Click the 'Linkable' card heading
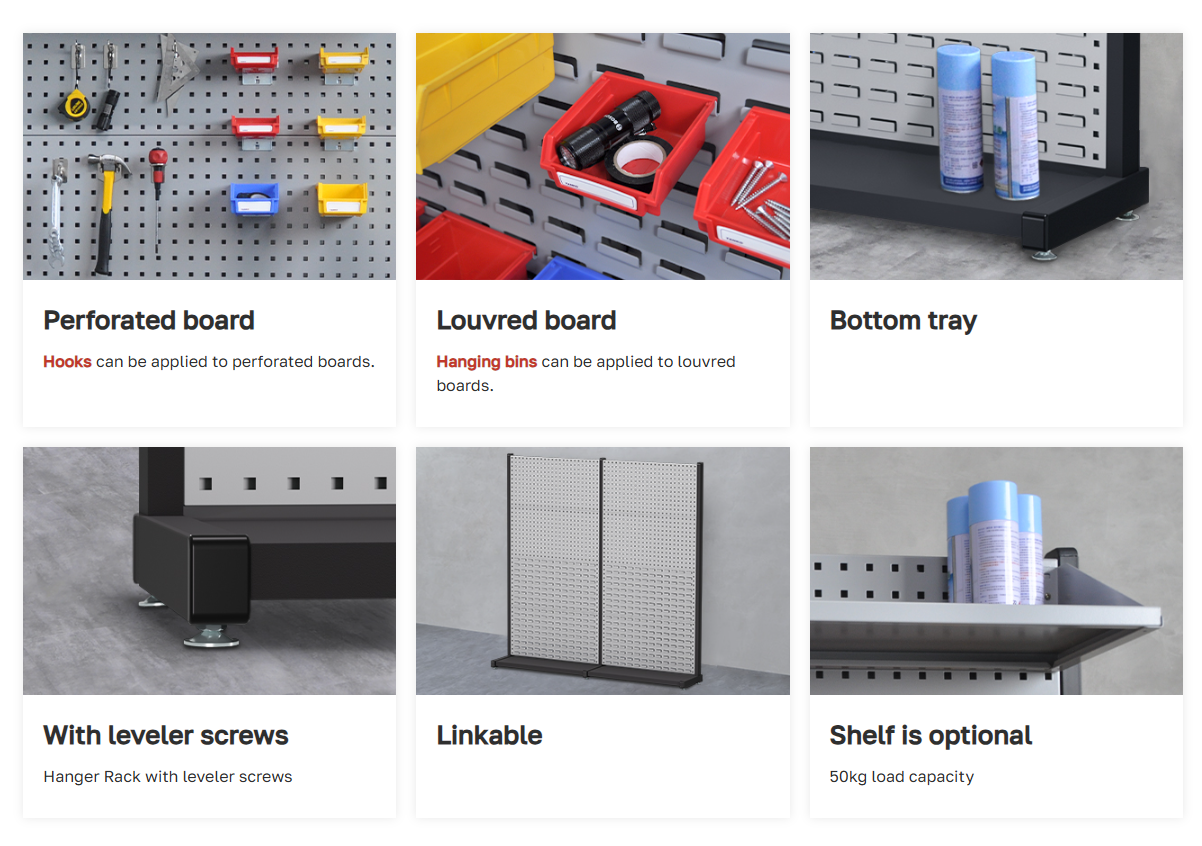Screen dimensions: 1202x846 coord(489,736)
